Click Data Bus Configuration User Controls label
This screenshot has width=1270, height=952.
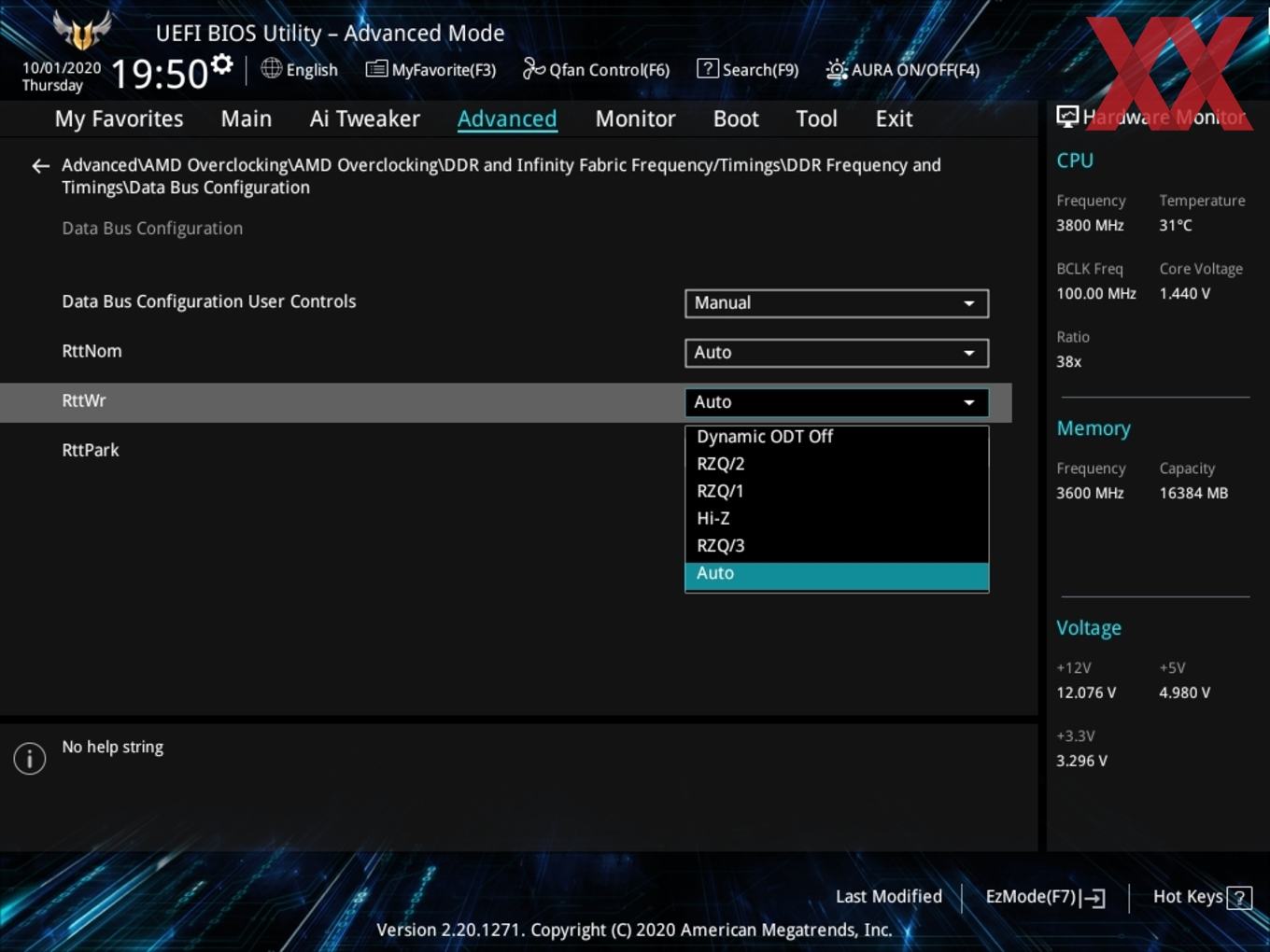pos(209,302)
